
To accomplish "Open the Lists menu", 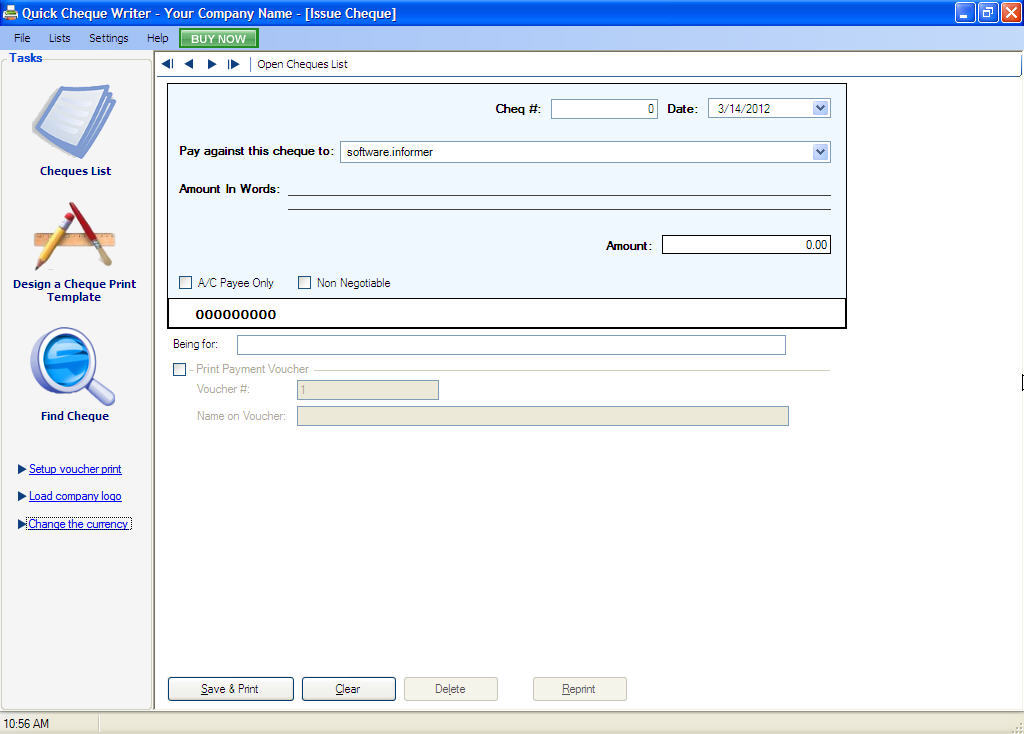I will pos(59,38).
